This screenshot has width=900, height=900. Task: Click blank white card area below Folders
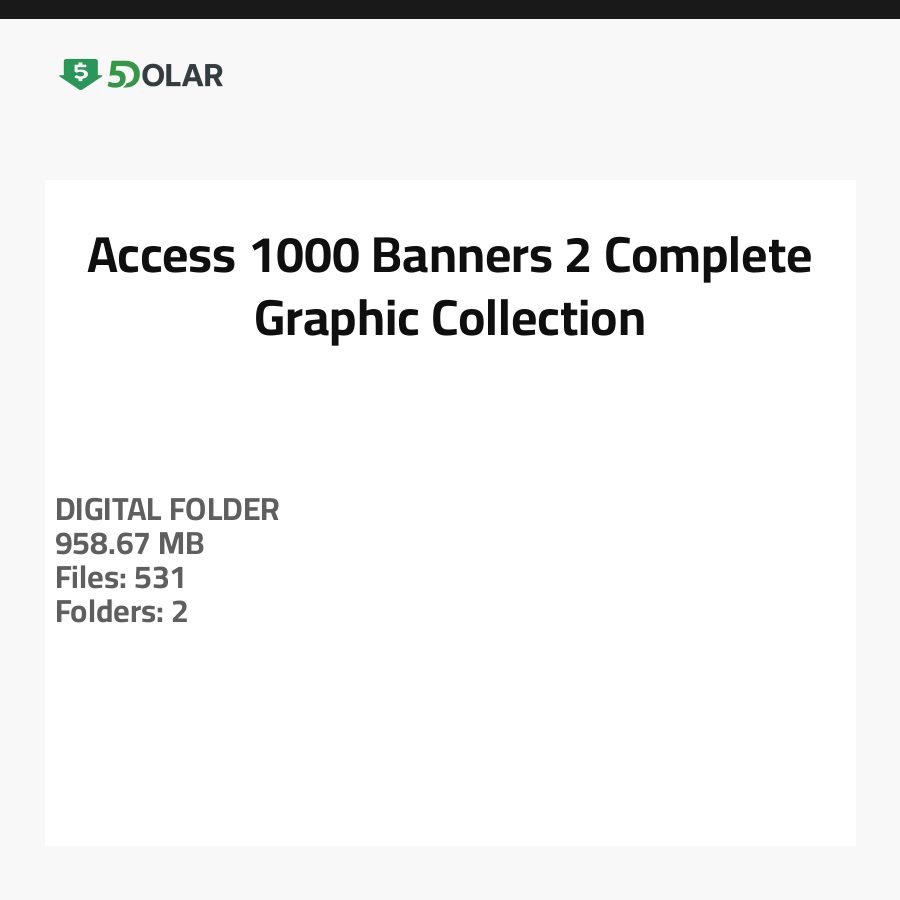coord(450,740)
